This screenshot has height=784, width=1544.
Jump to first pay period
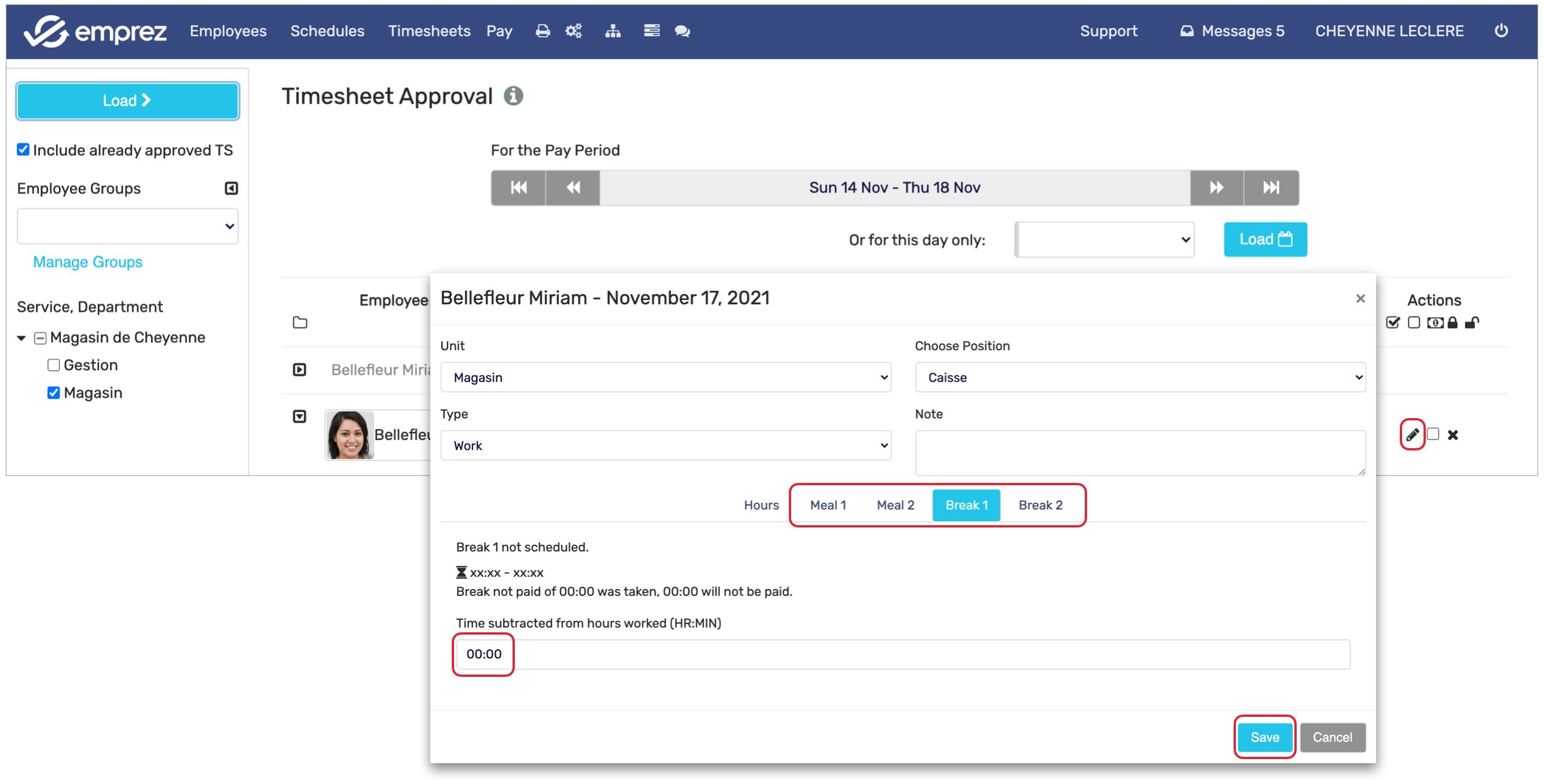coord(518,188)
